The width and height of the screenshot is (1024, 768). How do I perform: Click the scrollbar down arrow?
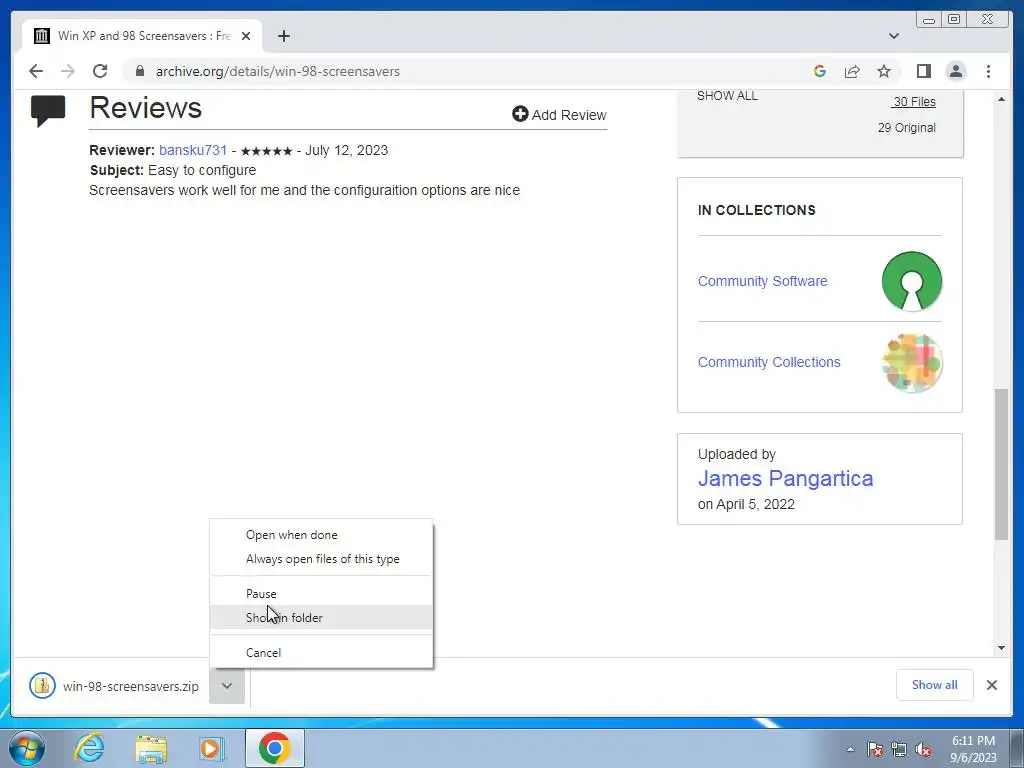(1001, 648)
